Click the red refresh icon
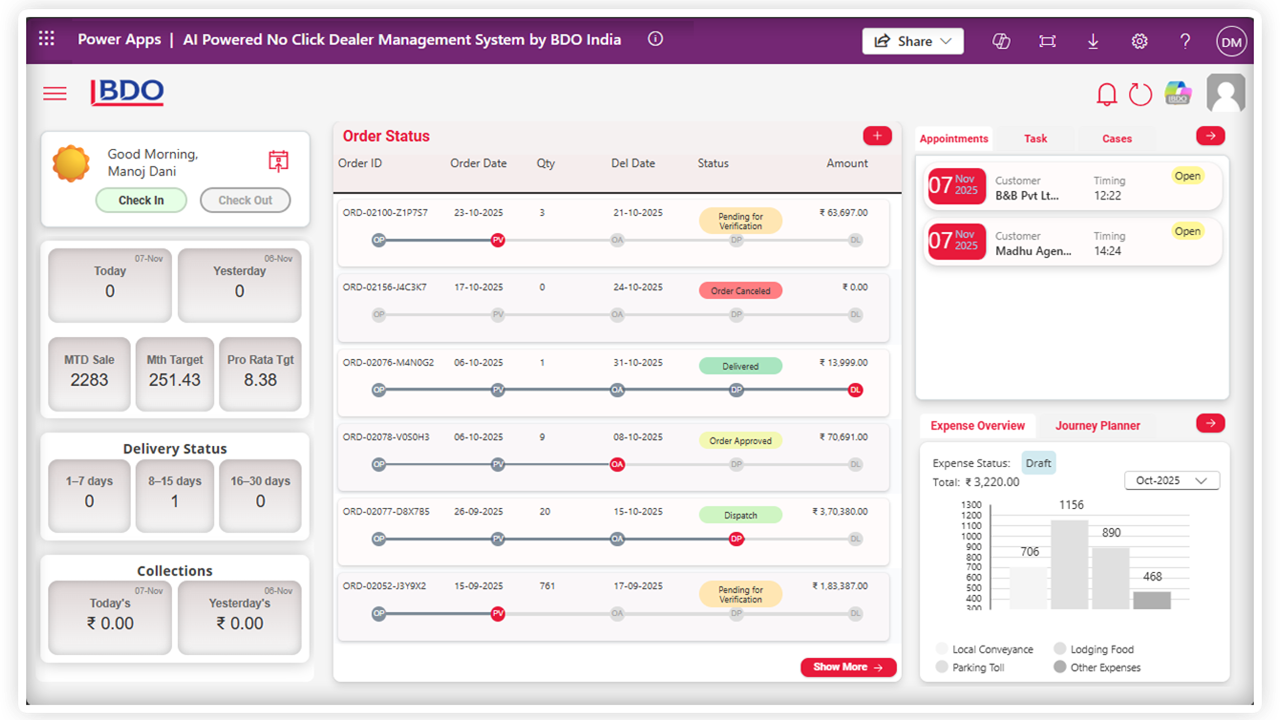The width and height of the screenshot is (1280, 720). 1140,94
